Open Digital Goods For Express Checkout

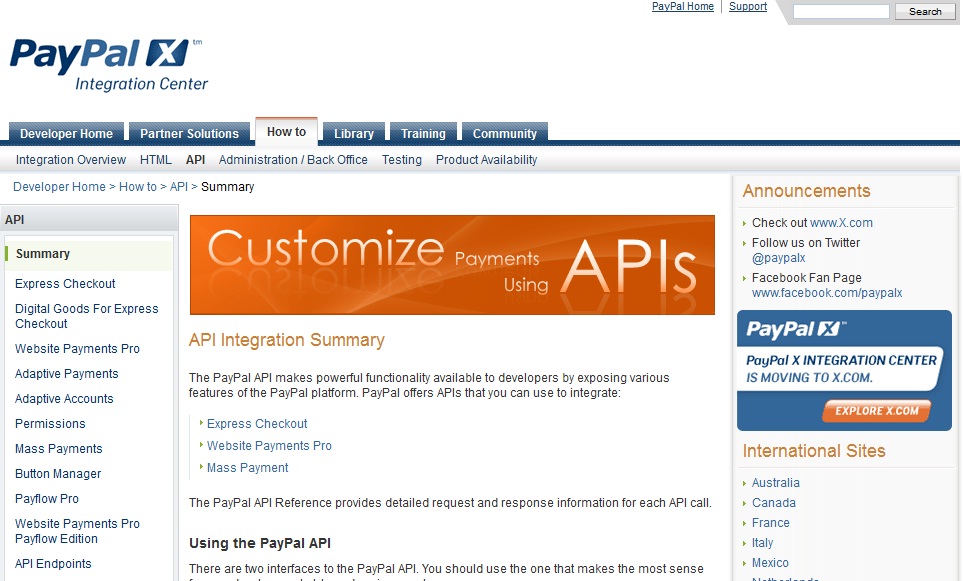click(x=87, y=316)
